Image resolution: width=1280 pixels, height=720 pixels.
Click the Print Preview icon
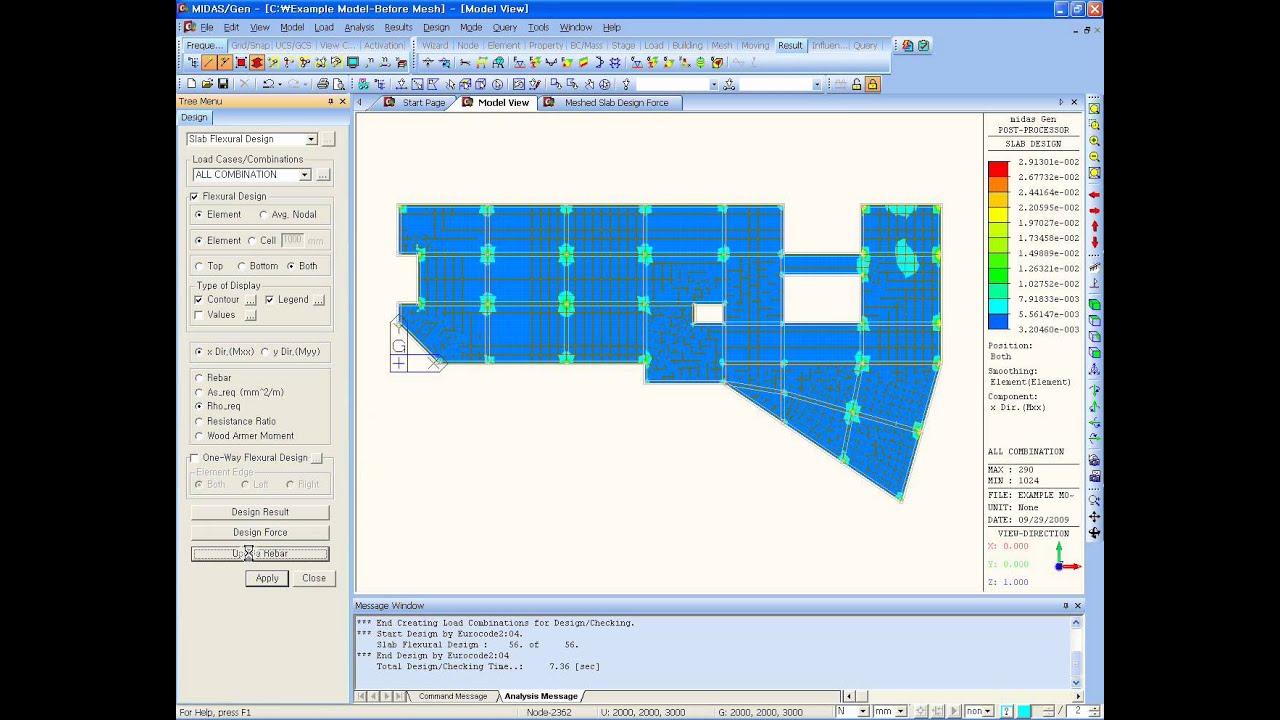pyautogui.click(x=338, y=84)
